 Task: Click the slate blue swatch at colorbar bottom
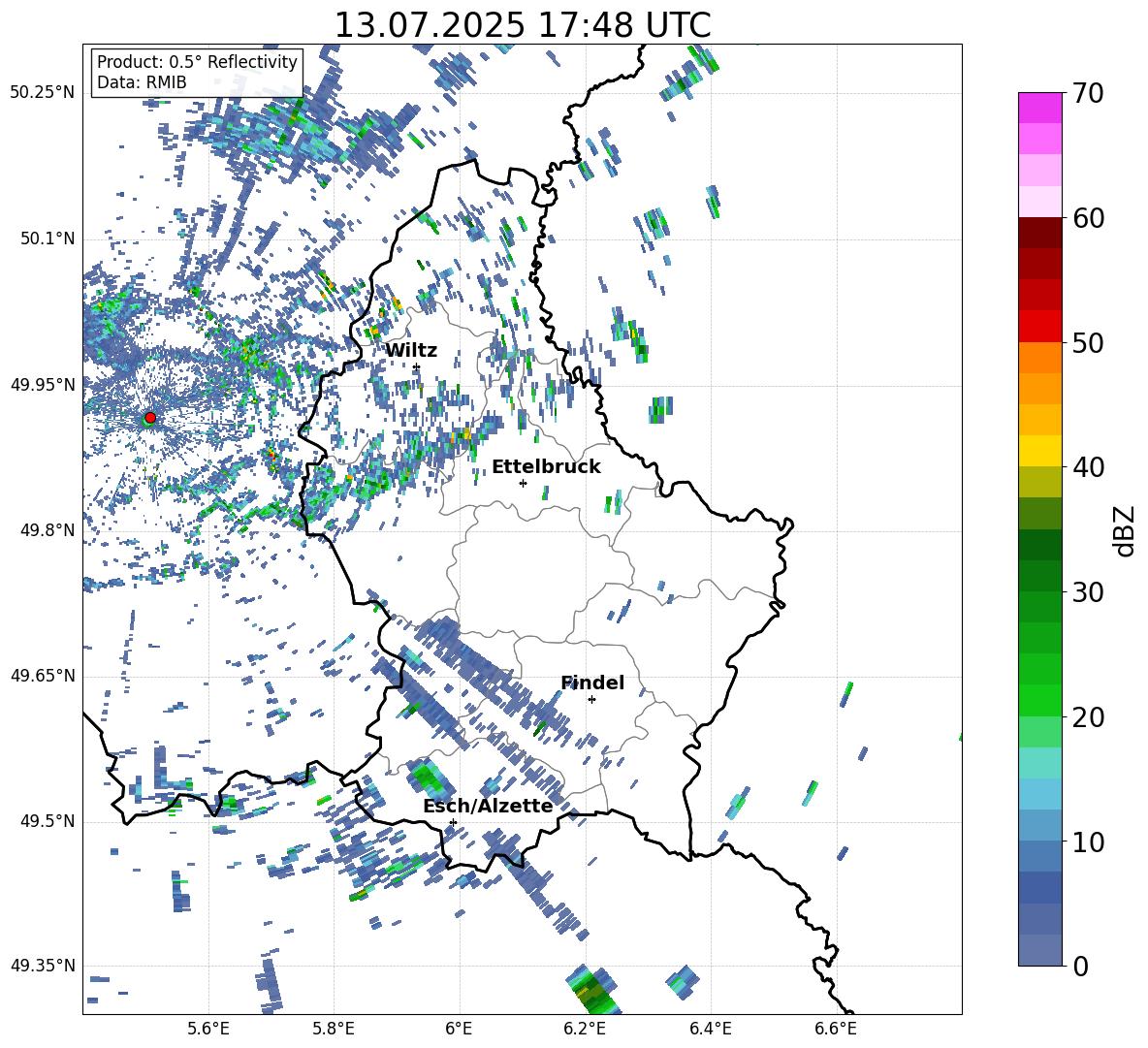[1039, 950]
